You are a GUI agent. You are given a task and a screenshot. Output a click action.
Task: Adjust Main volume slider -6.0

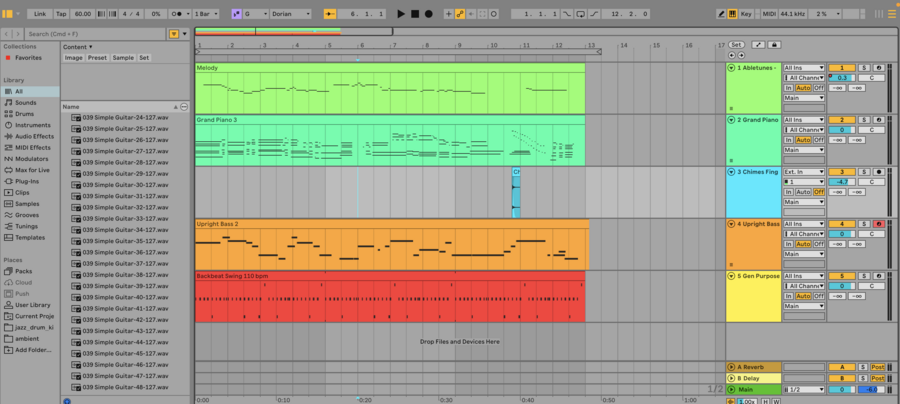tap(871, 390)
